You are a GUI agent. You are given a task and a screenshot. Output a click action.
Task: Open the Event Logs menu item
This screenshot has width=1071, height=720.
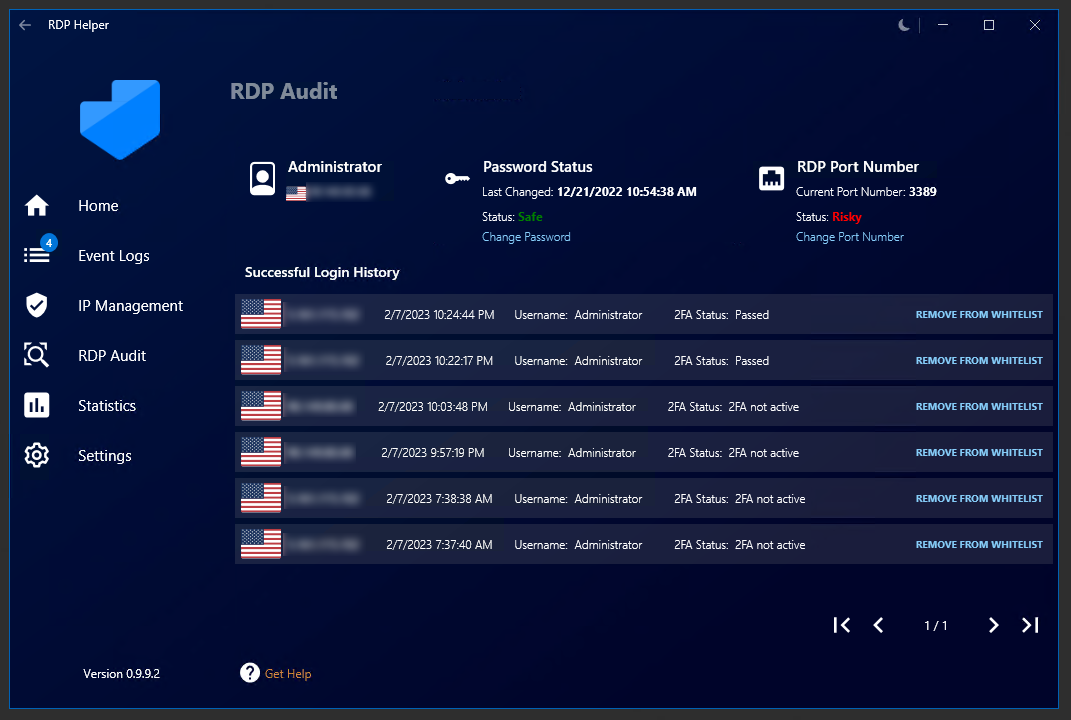[x=114, y=256]
